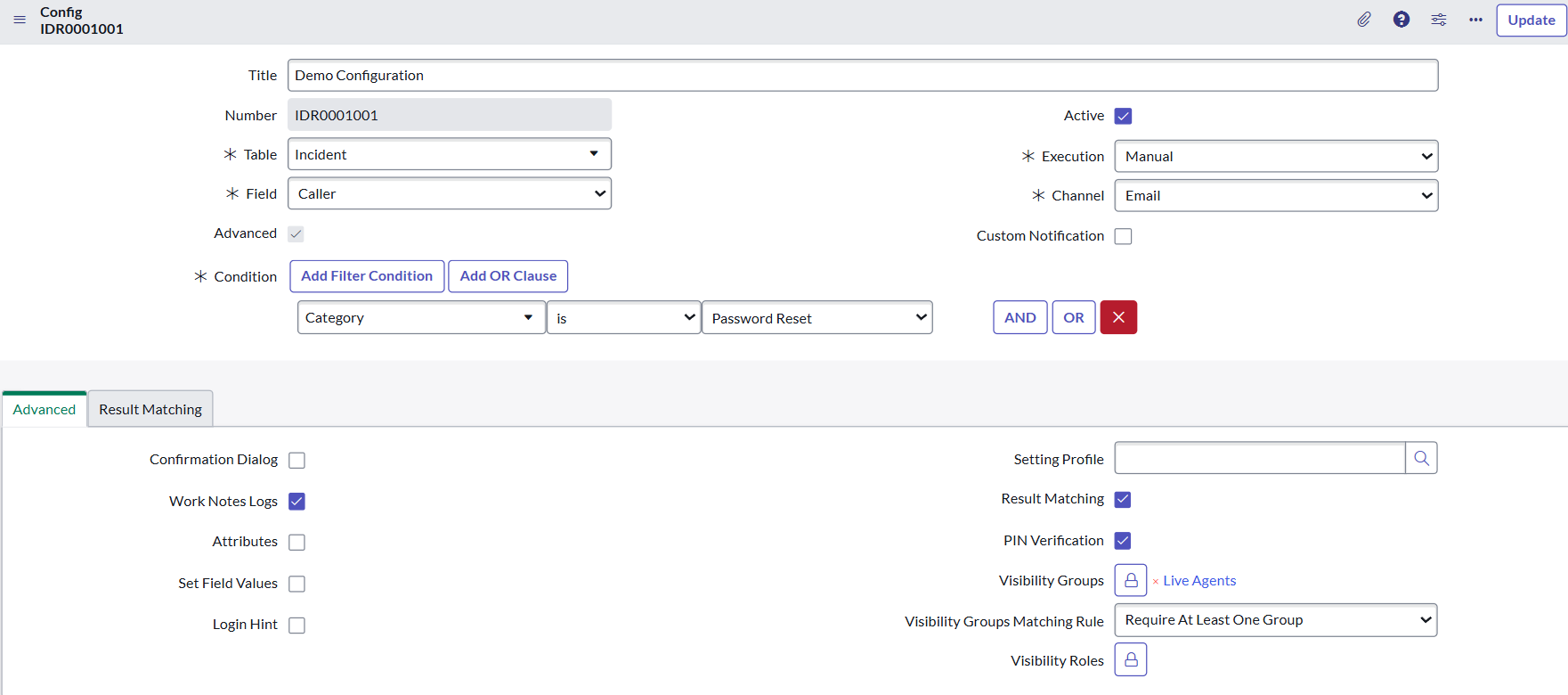Open help via the question mark icon
This screenshot has height=695, width=1568.
[1401, 20]
